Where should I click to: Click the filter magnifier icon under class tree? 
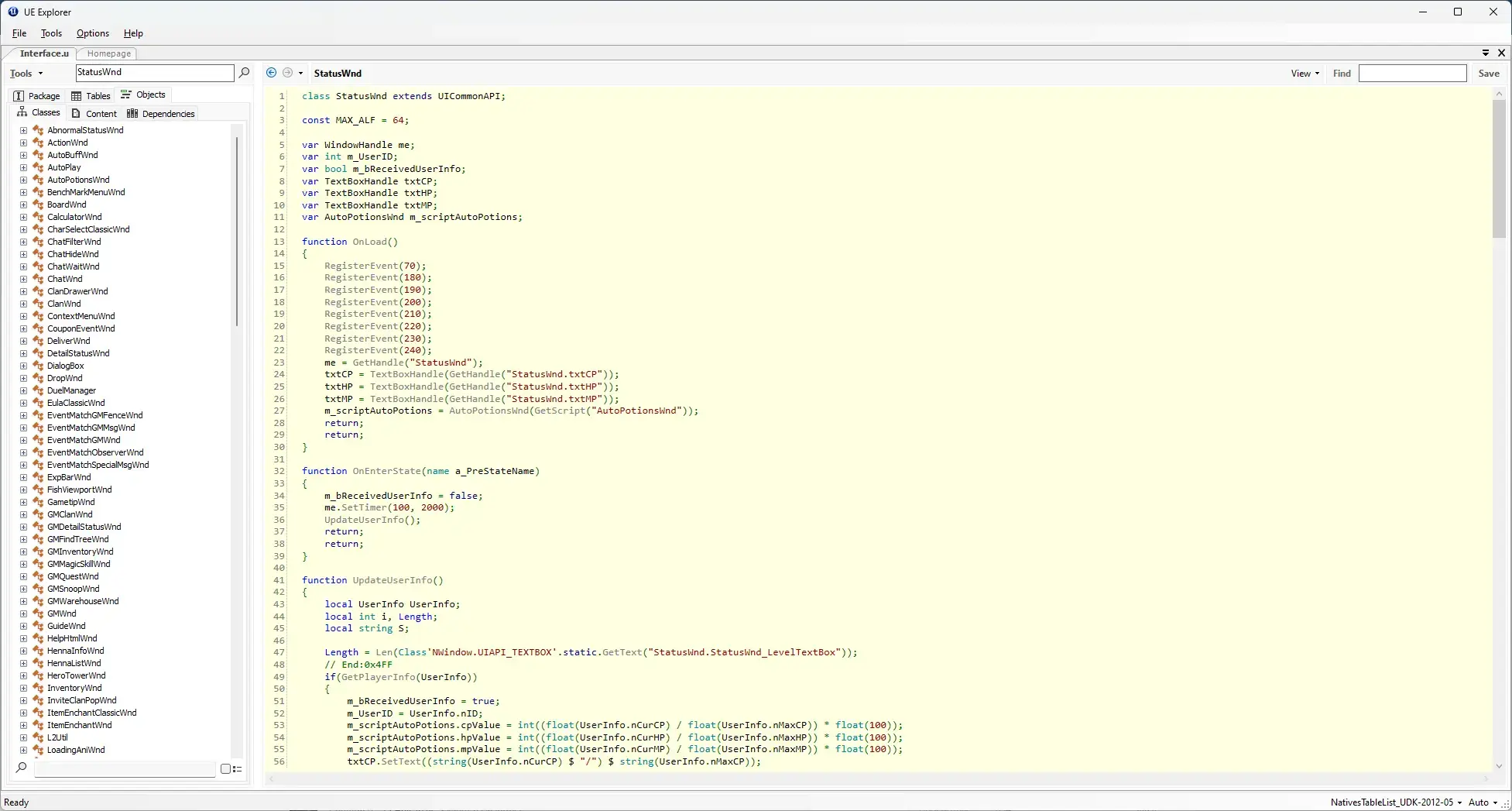coord(21,768)
